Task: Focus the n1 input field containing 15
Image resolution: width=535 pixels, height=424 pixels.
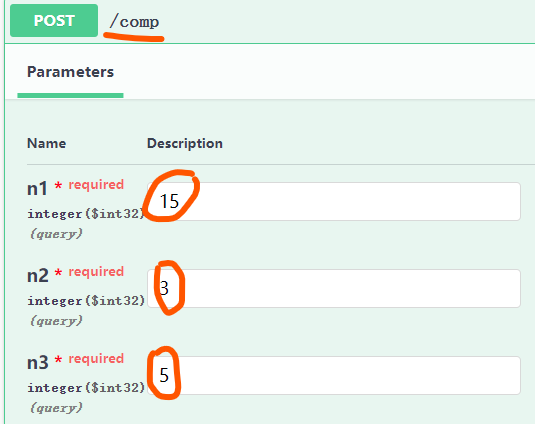Action: (x=334, y=201)
